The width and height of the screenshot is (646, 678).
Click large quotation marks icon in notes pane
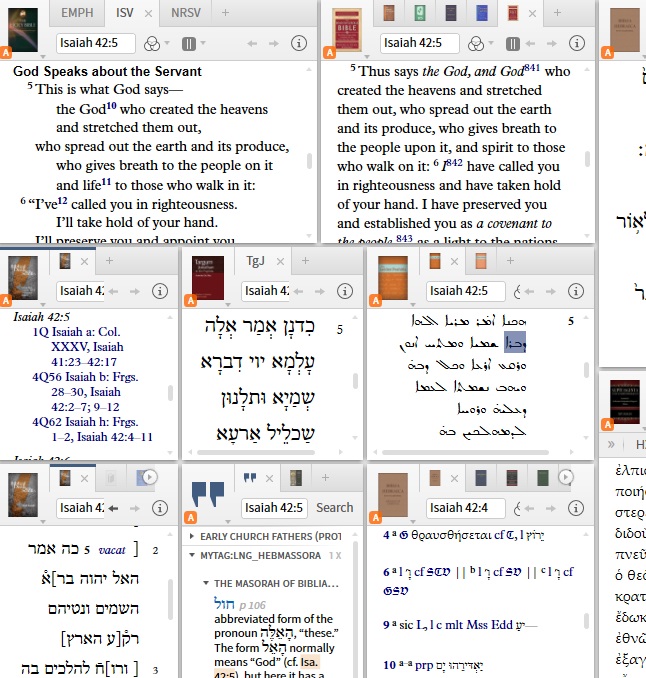(x=208, y=494)
